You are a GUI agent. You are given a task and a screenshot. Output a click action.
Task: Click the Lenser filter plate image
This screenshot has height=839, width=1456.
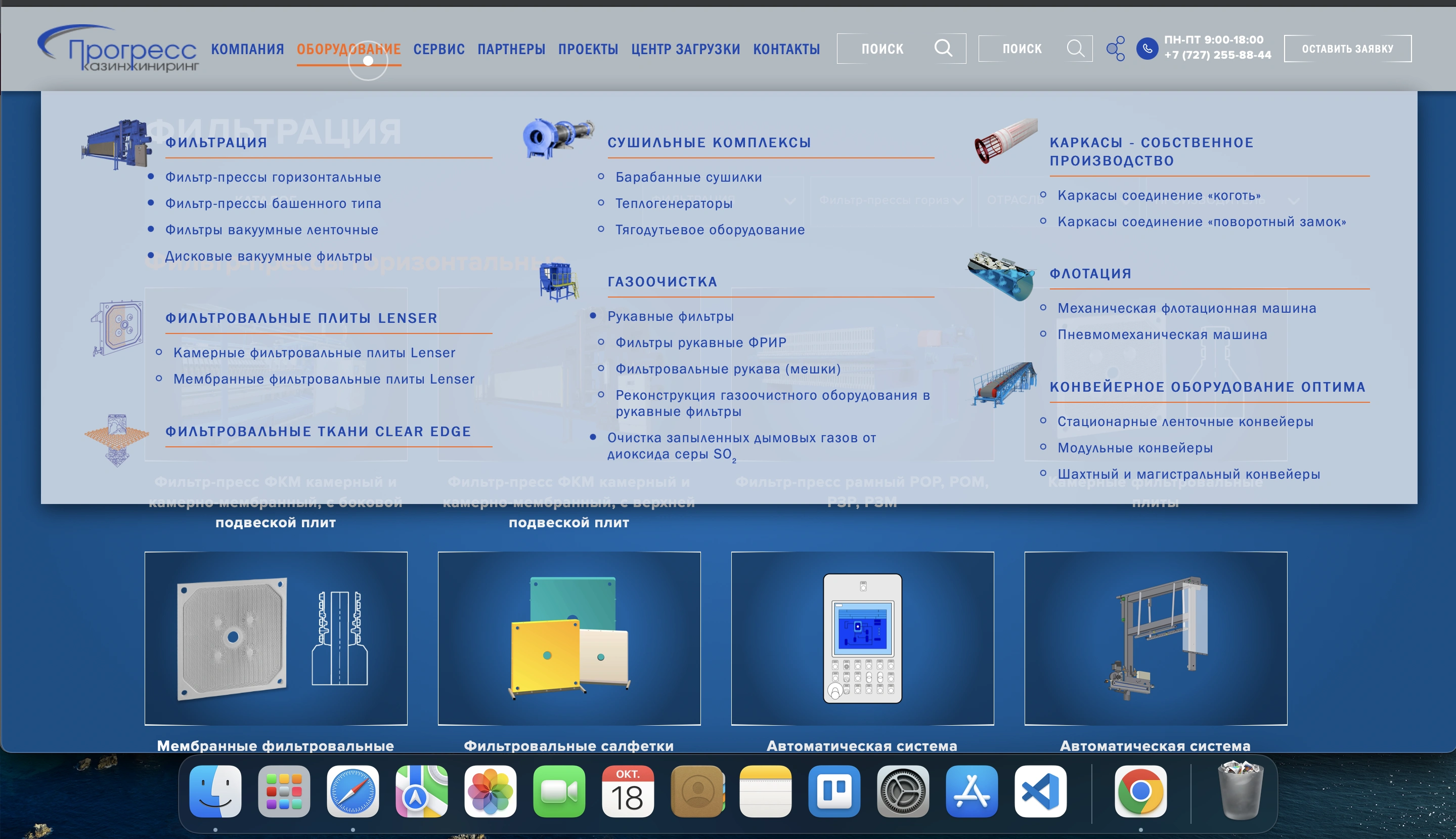117,328
